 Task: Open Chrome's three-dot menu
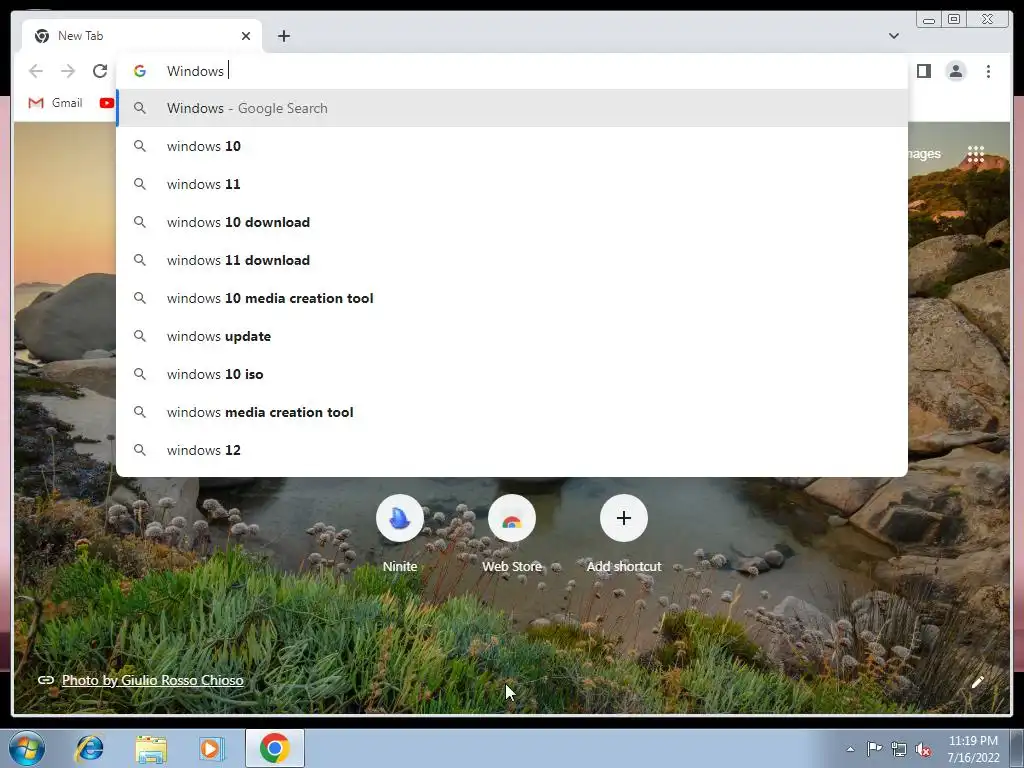click(x=988, y=71)
